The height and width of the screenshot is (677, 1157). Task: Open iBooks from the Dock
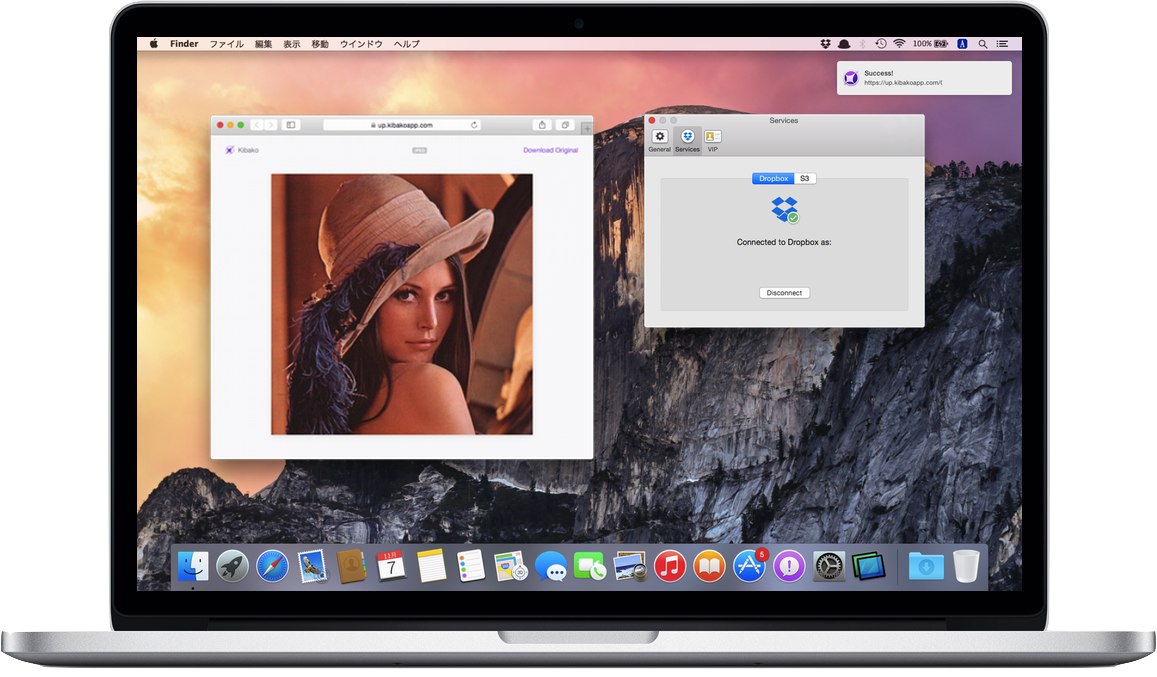click(x=709, y=567)
